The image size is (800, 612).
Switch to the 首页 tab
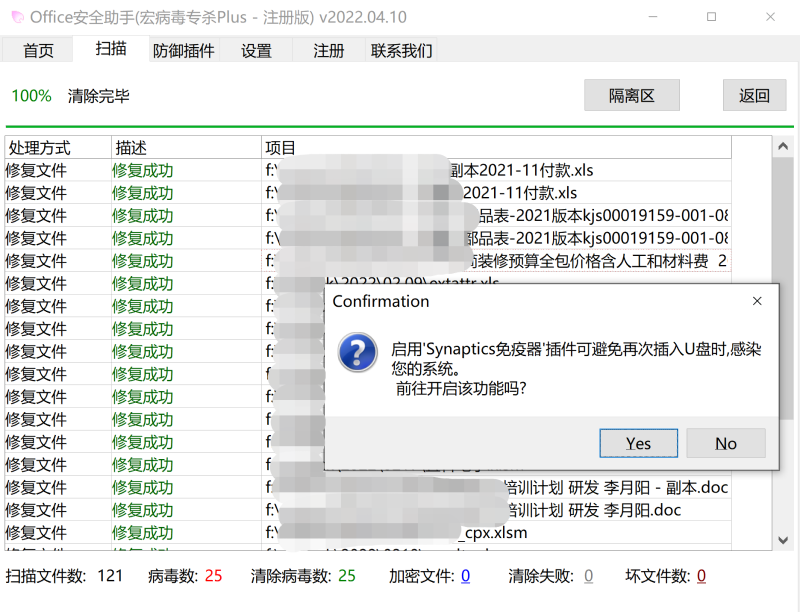coord(38,50)
